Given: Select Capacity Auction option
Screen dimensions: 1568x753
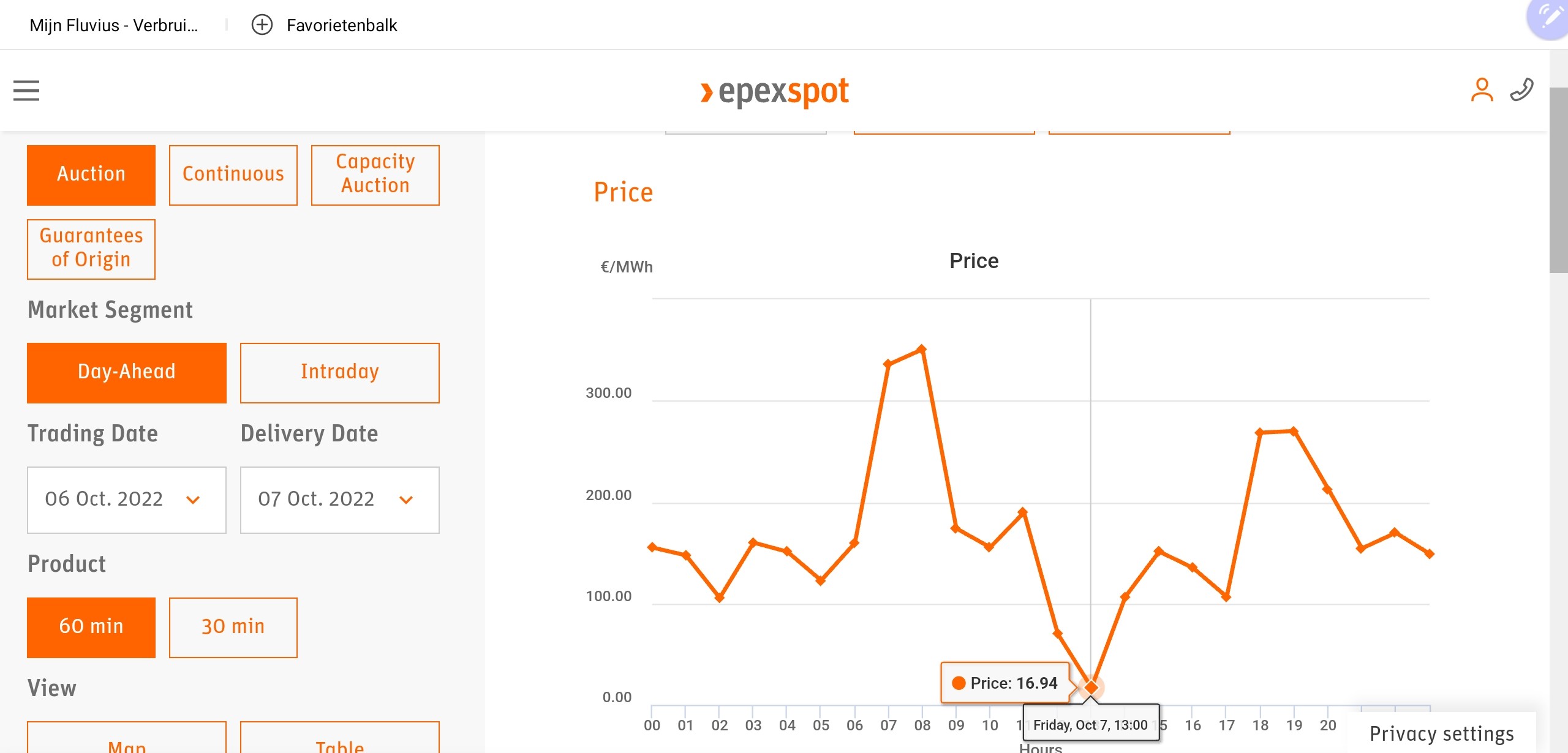Looking at the screenshot, I should pyautogui.click(x=375, y=174).
